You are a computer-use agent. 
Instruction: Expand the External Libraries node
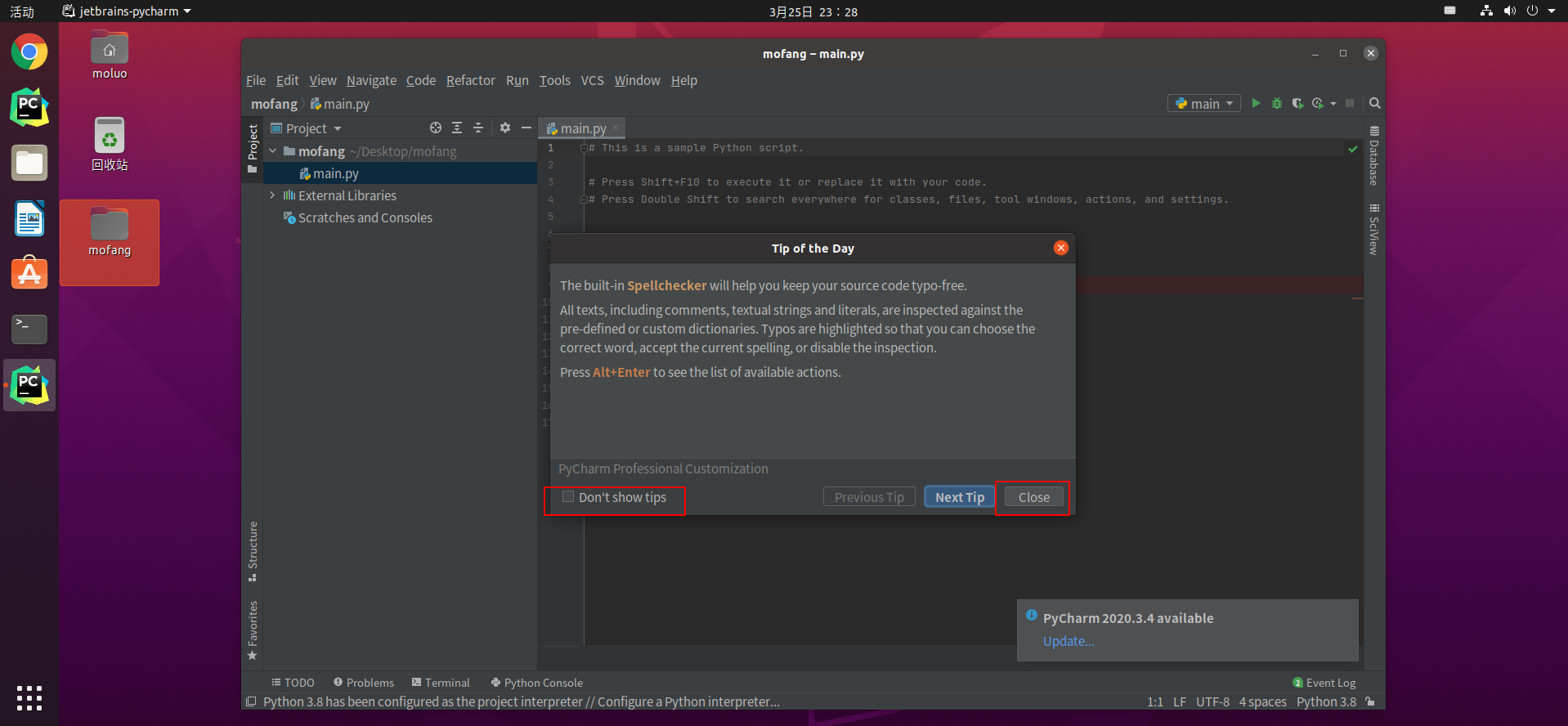pyautogui.click(x=272, y=195)
